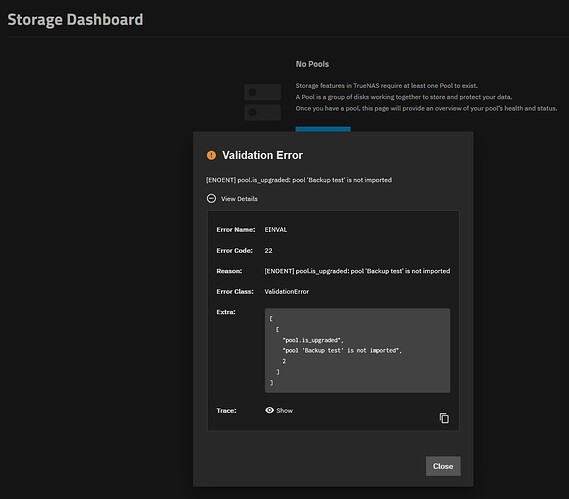
Task: Collapse the View Details section
Action: (232, 199)
